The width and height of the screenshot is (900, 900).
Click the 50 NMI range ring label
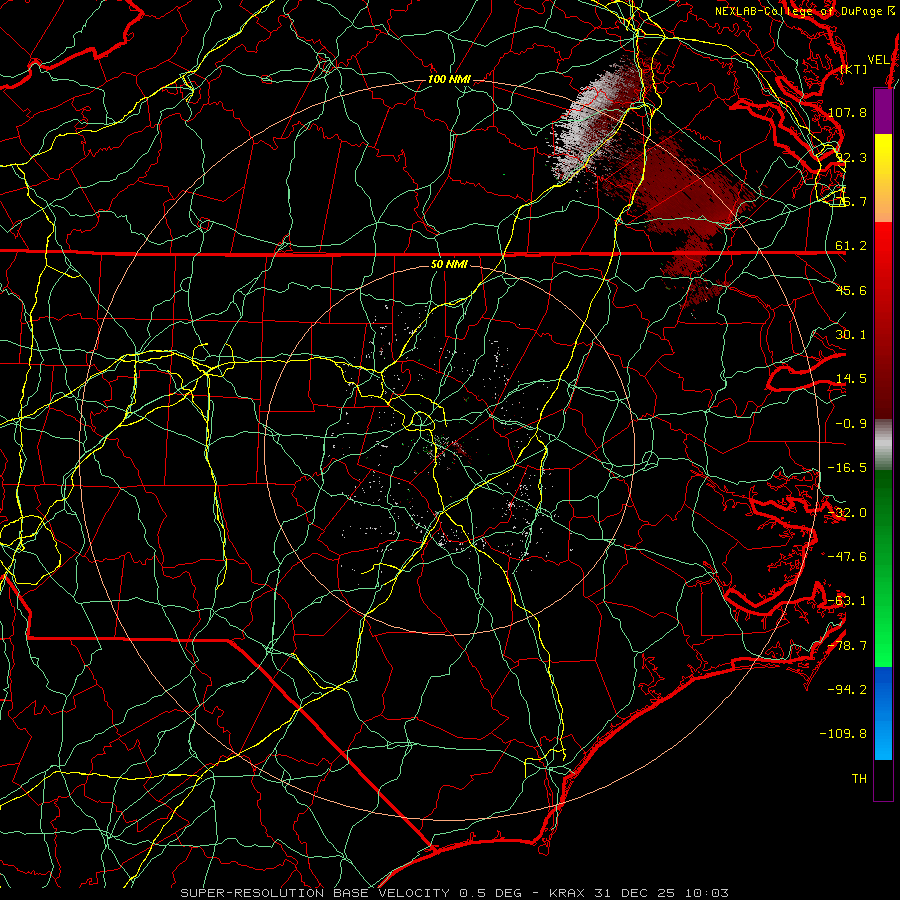[x=449, y=265]
